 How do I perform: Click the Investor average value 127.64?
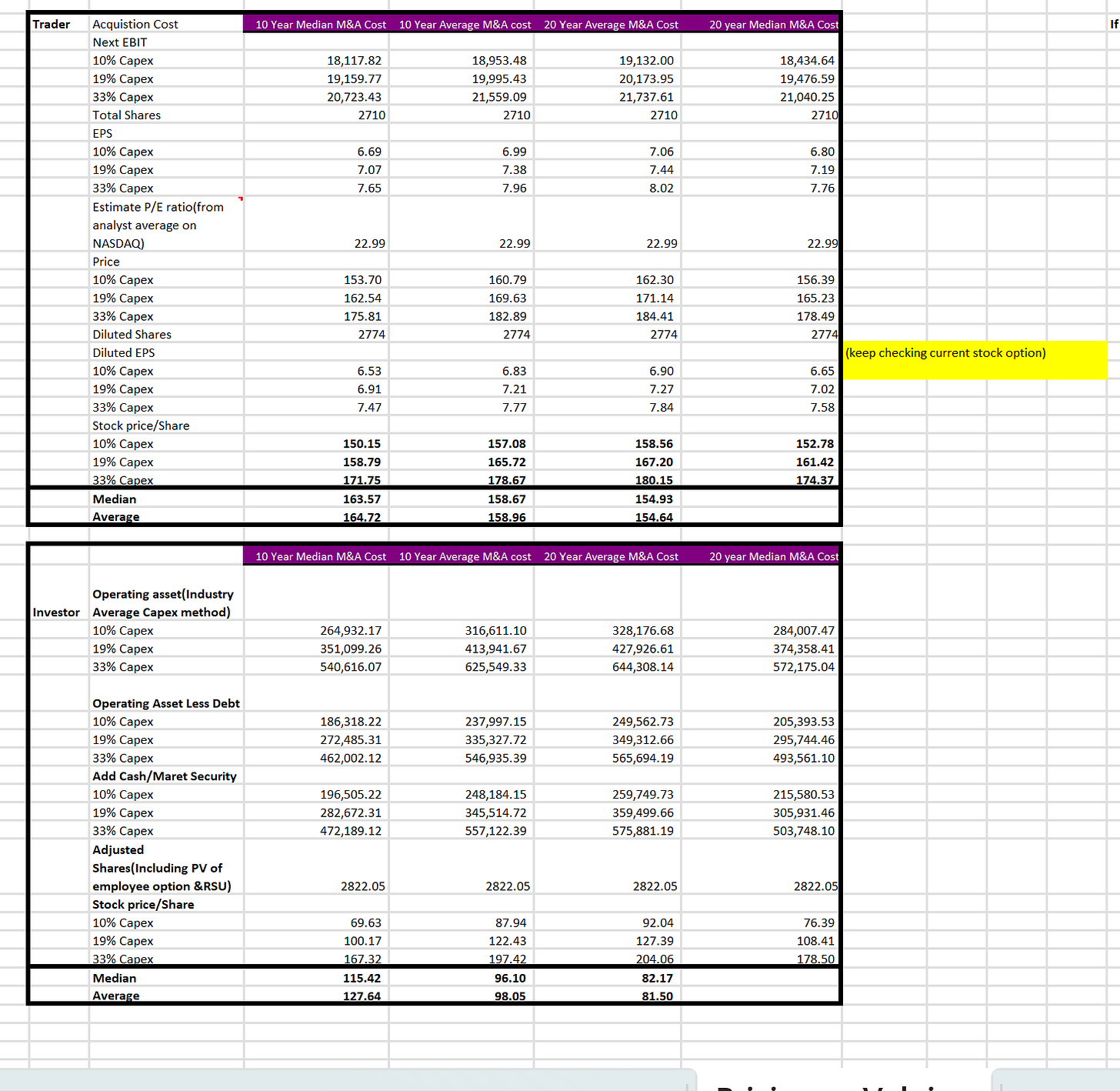(362, 996)
